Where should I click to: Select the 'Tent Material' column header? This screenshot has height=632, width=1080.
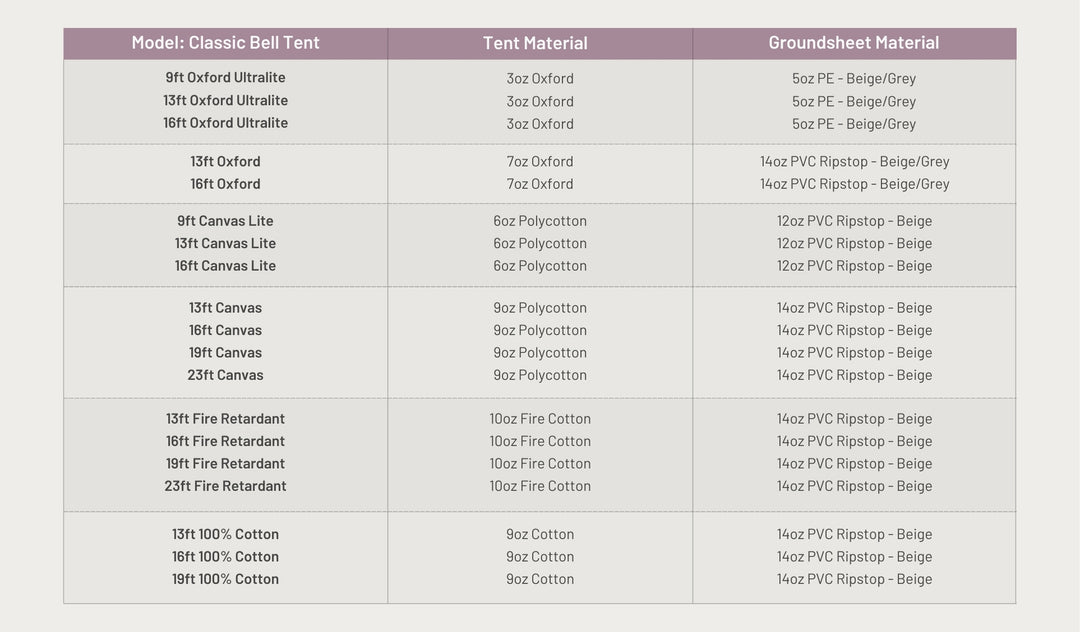(535, 43)
